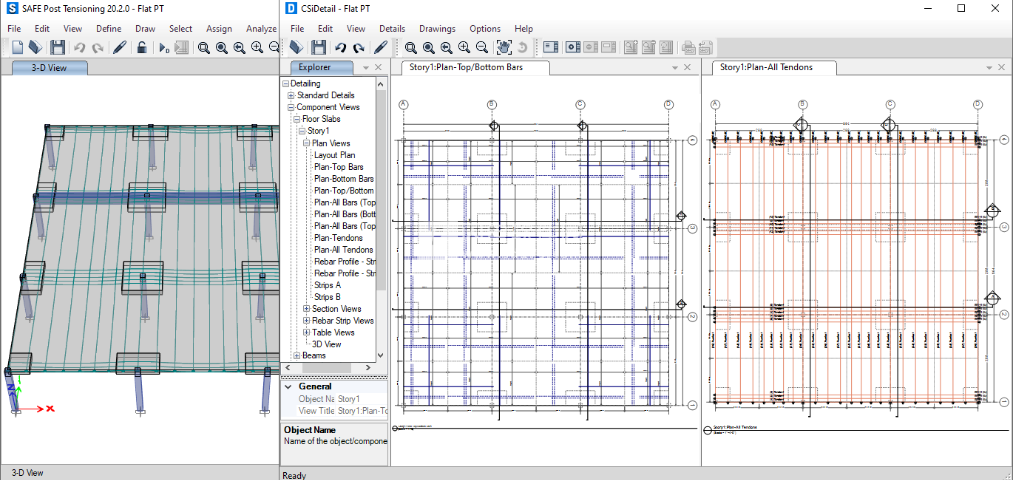Click Explorer horizontal scrollbar right arrow
1016x480 pixels.
click(x=368, y=368)
